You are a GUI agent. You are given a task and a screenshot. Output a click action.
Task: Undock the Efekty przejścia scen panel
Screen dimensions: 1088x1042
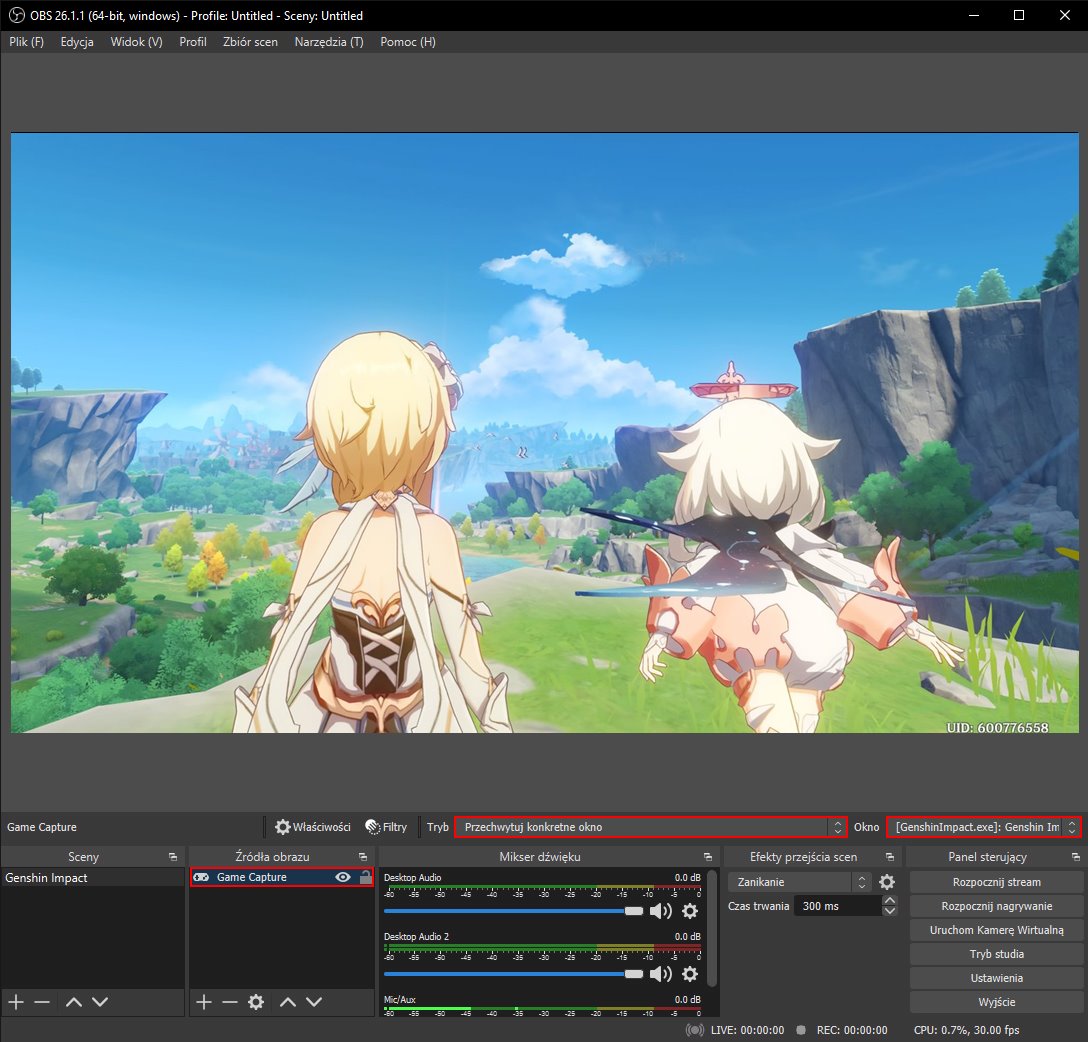coord(890,857)
